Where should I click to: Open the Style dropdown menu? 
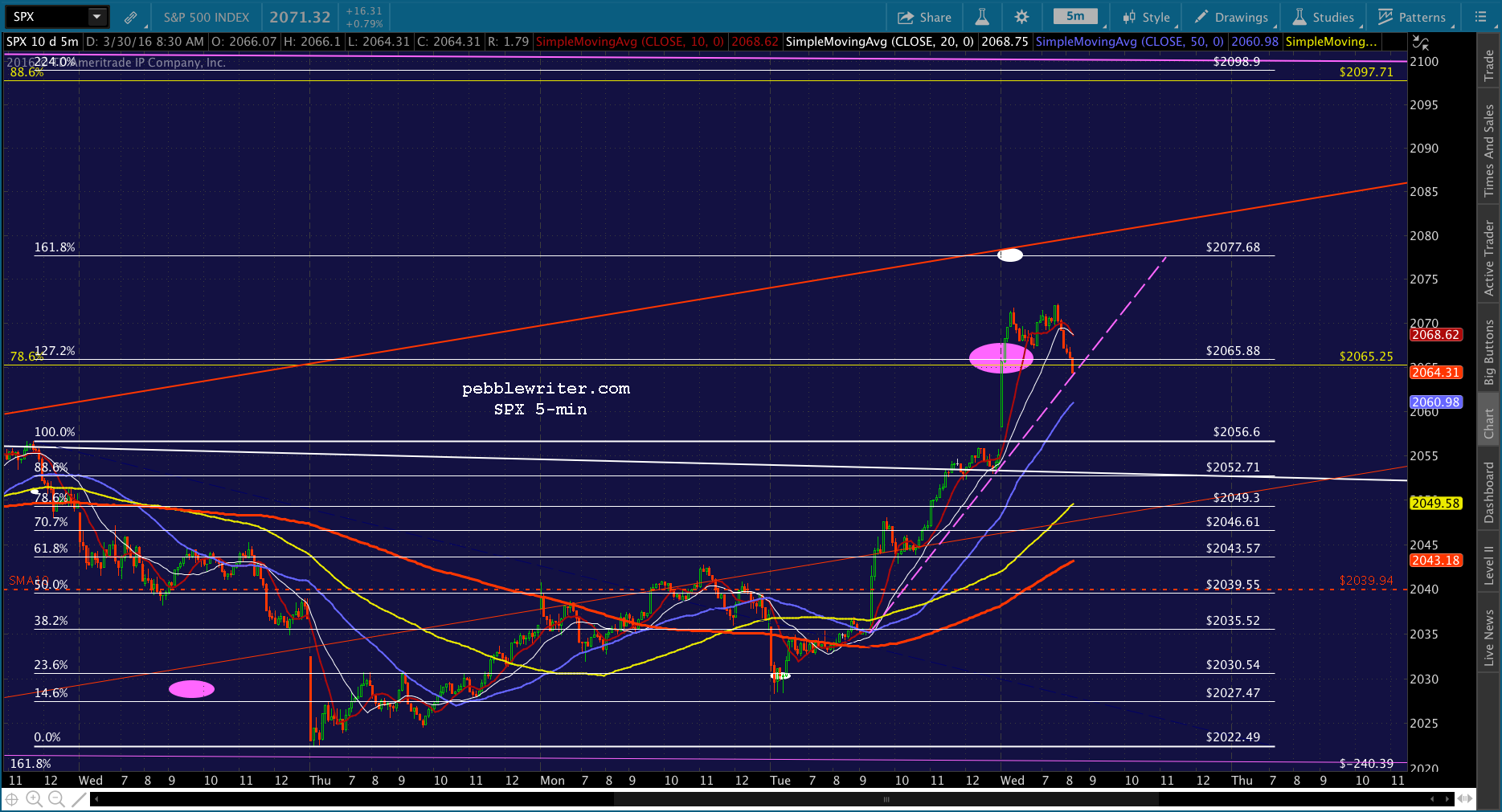[1147, 17]
